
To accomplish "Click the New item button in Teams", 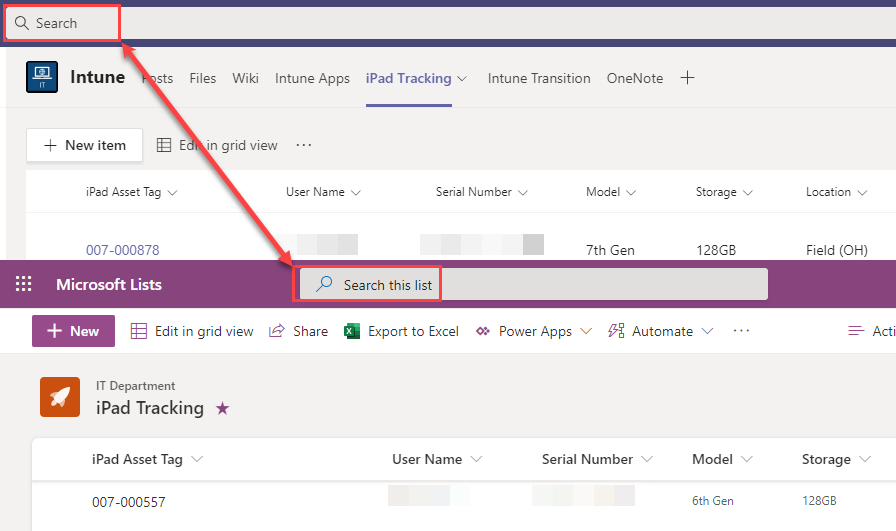I will [x=85, y=145].
